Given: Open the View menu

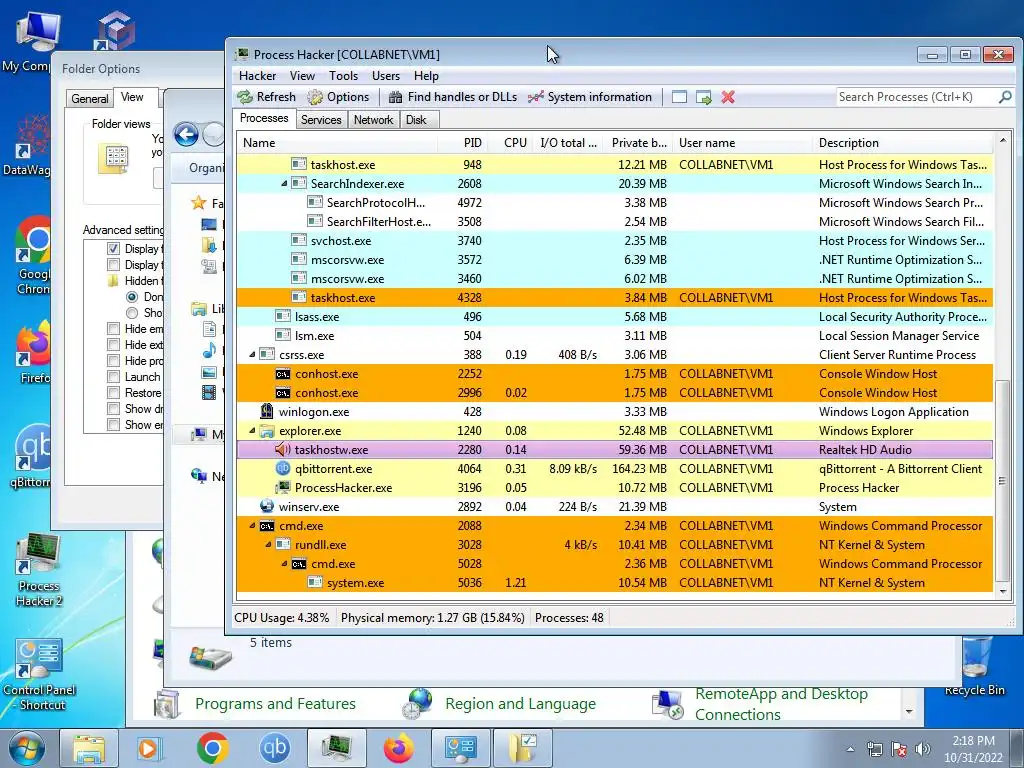Looking at the screenshot, I should click(302, 76).
